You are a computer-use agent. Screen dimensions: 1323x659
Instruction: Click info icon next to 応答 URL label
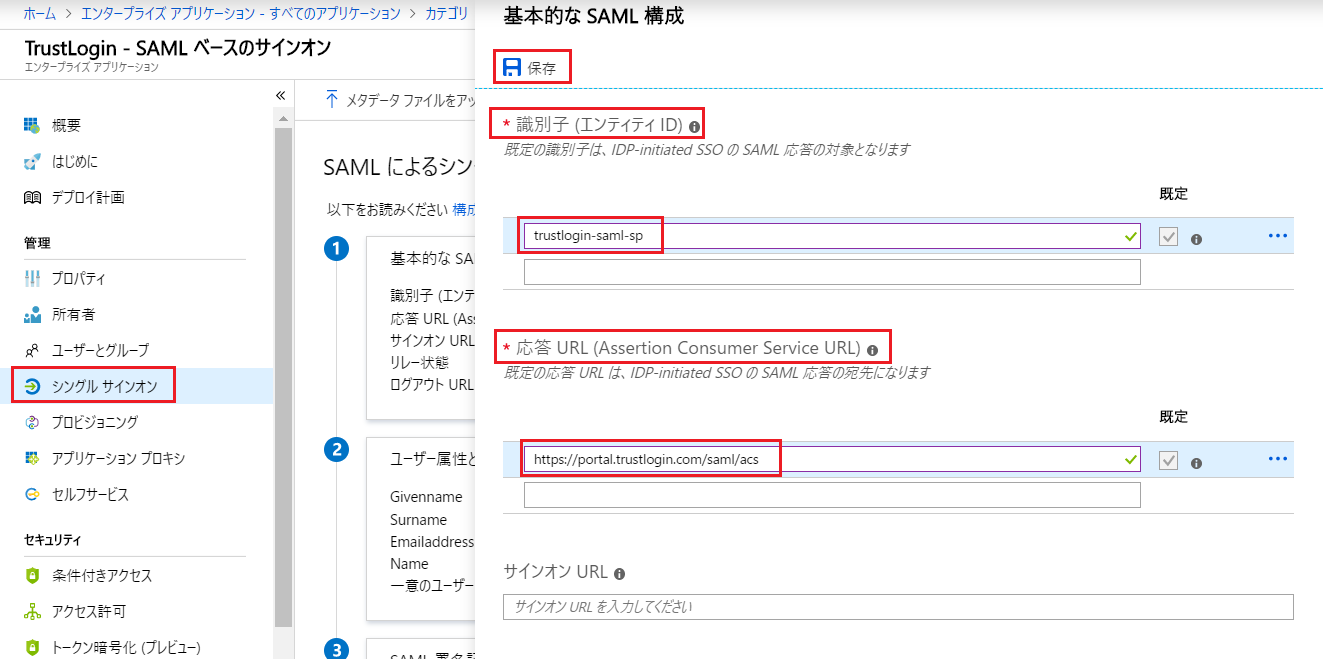point(873,351)
